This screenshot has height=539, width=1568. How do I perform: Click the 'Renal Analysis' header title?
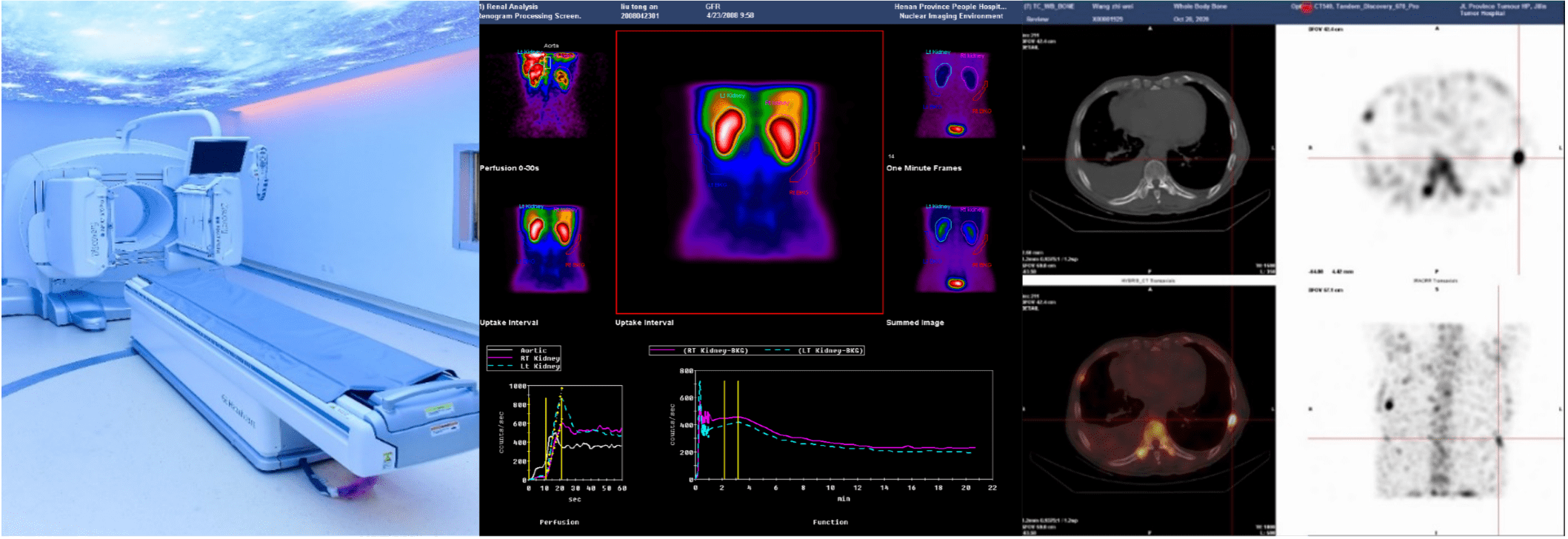[x=513, y=7]
